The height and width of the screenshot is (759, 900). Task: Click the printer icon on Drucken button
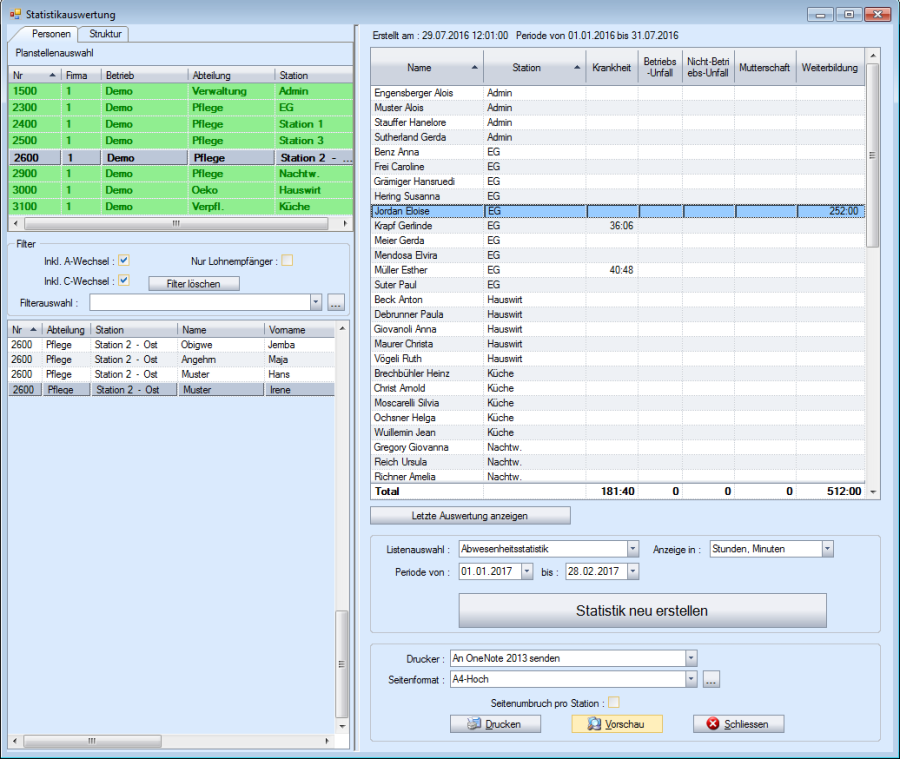475,724
